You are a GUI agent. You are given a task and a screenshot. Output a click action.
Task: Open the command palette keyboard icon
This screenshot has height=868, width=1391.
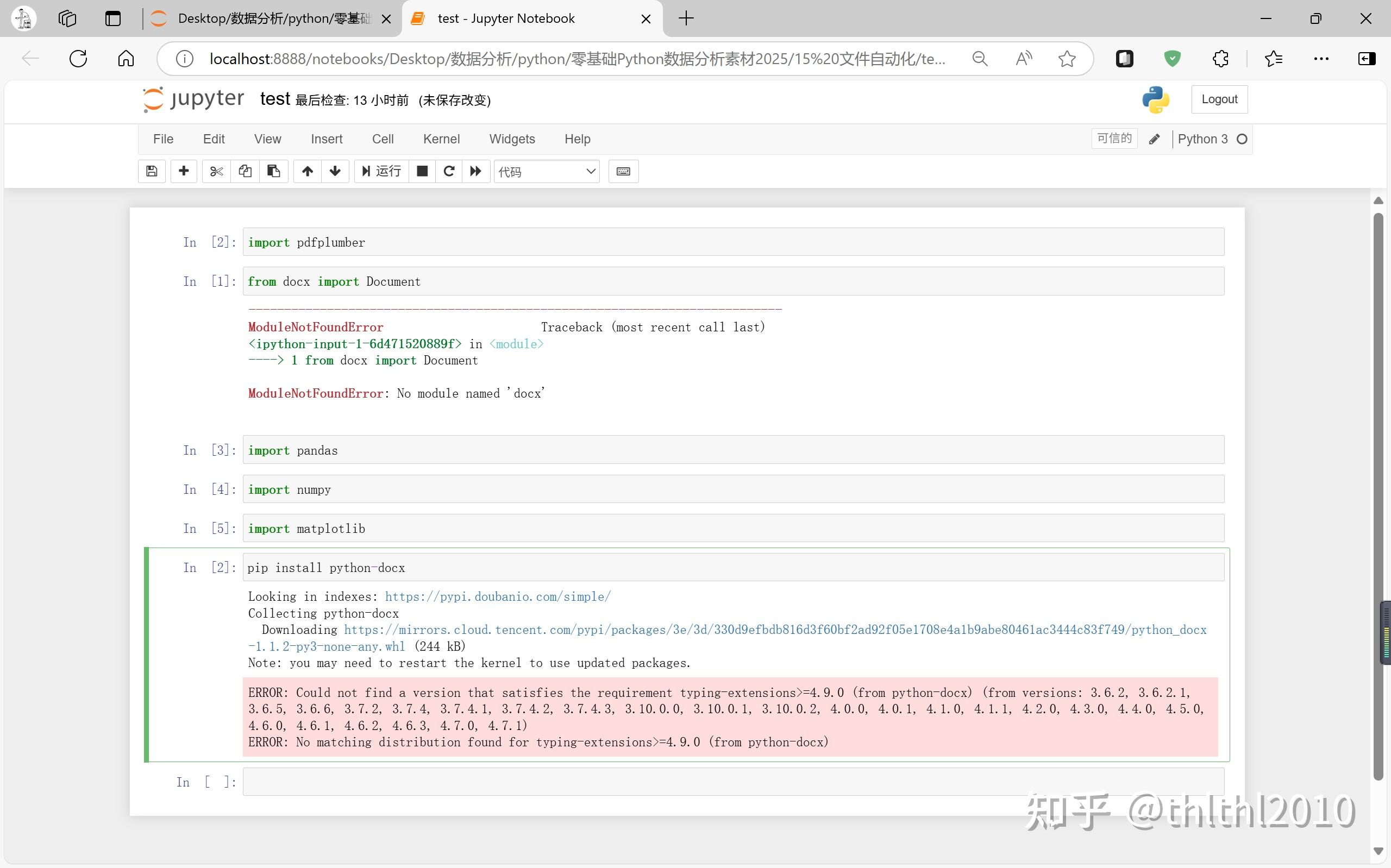click(x=623, y=171)
